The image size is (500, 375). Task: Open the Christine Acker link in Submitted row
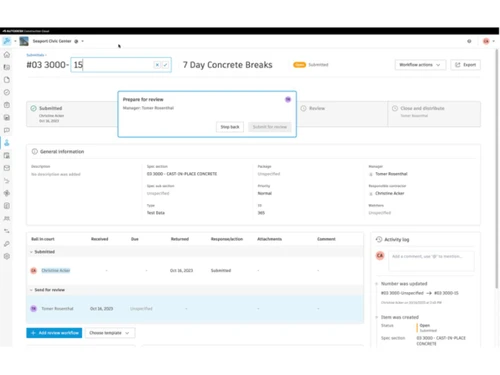point(56,271)
